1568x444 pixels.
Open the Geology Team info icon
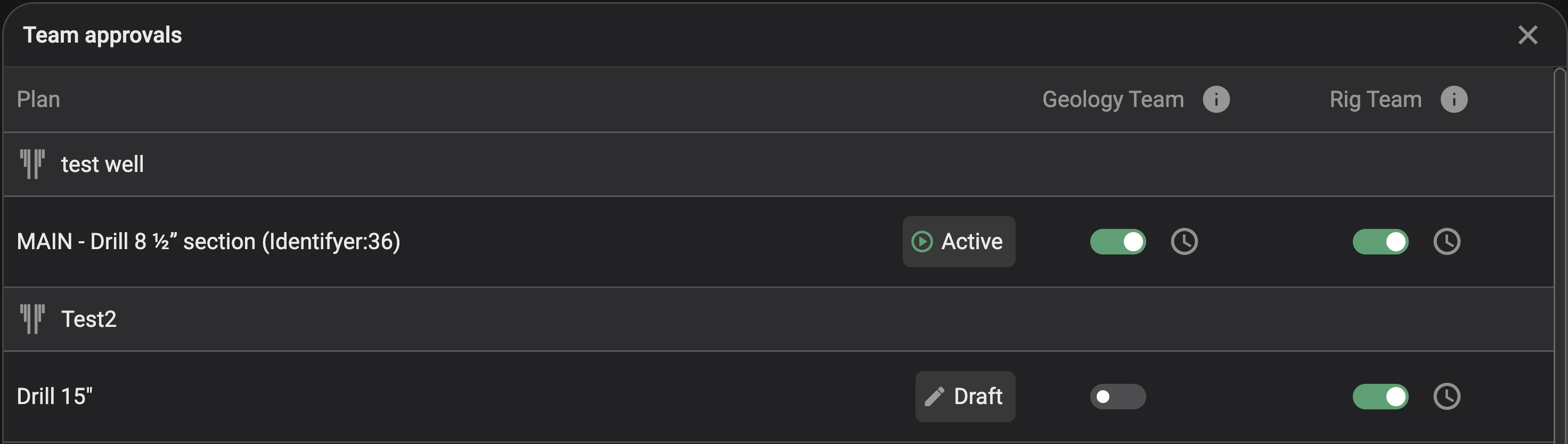pos(1216,99)
